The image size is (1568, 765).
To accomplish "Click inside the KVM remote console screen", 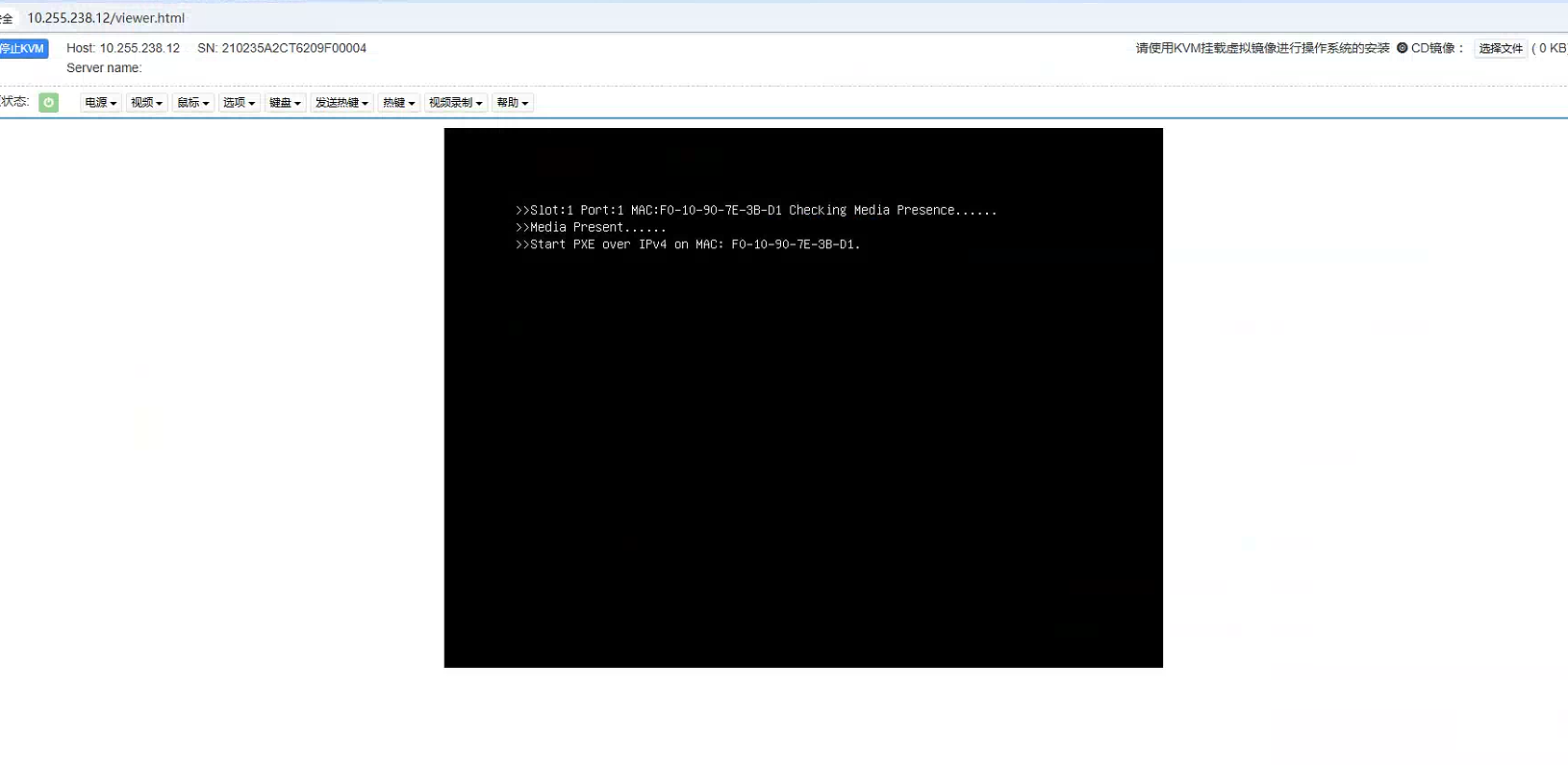I will (803, 397).
